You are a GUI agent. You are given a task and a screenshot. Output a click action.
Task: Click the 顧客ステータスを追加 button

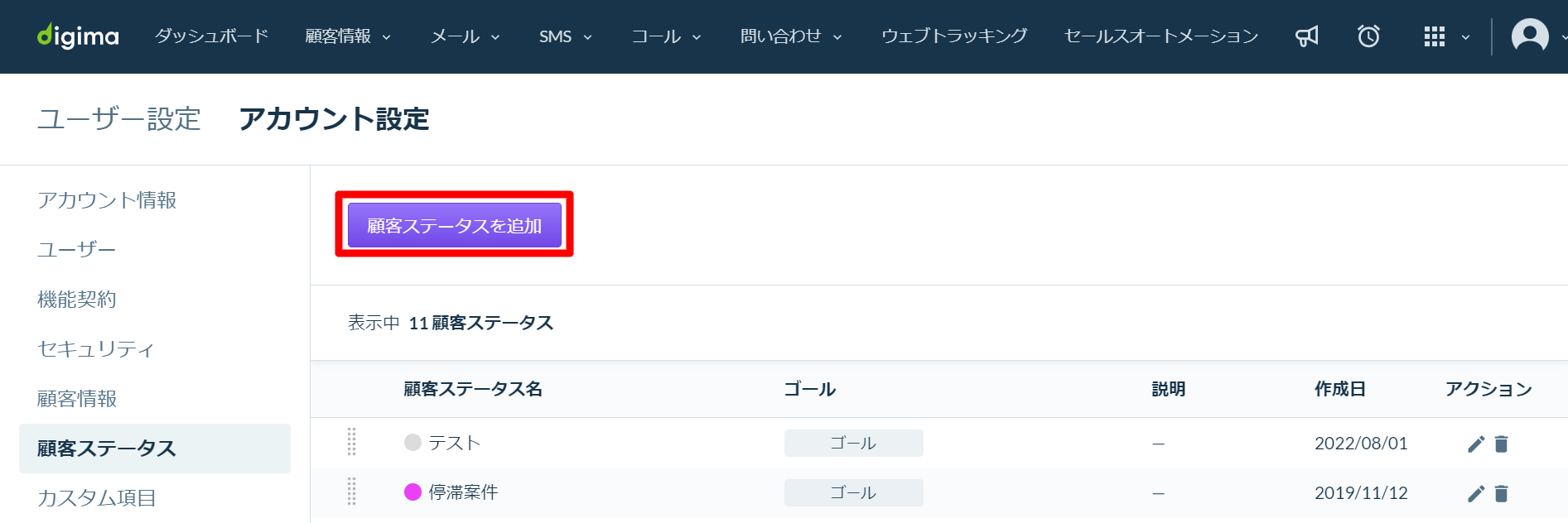pos(455,225)
